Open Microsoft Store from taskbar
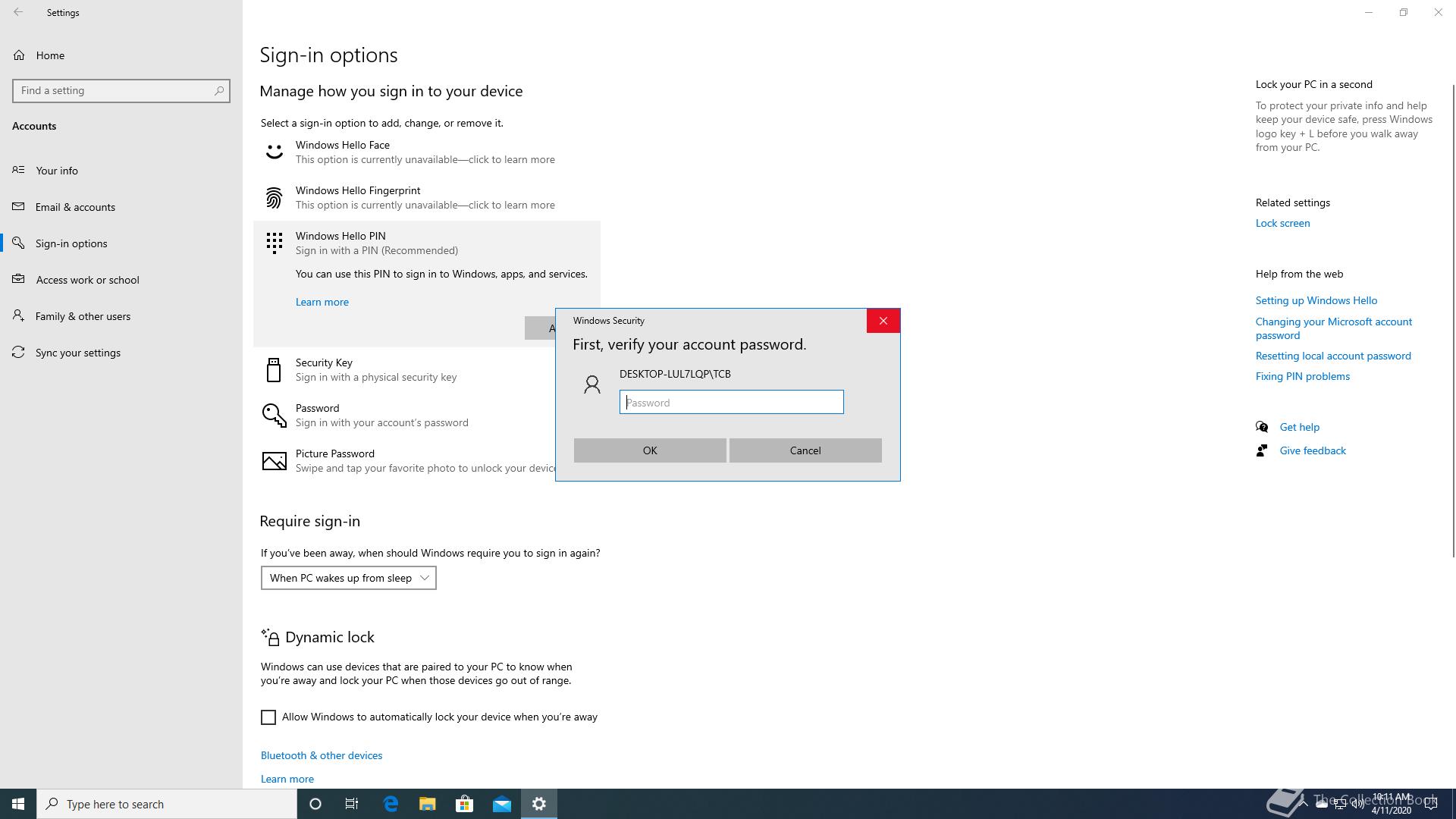This screenshot has width=1456, height=819. point(464,804)
